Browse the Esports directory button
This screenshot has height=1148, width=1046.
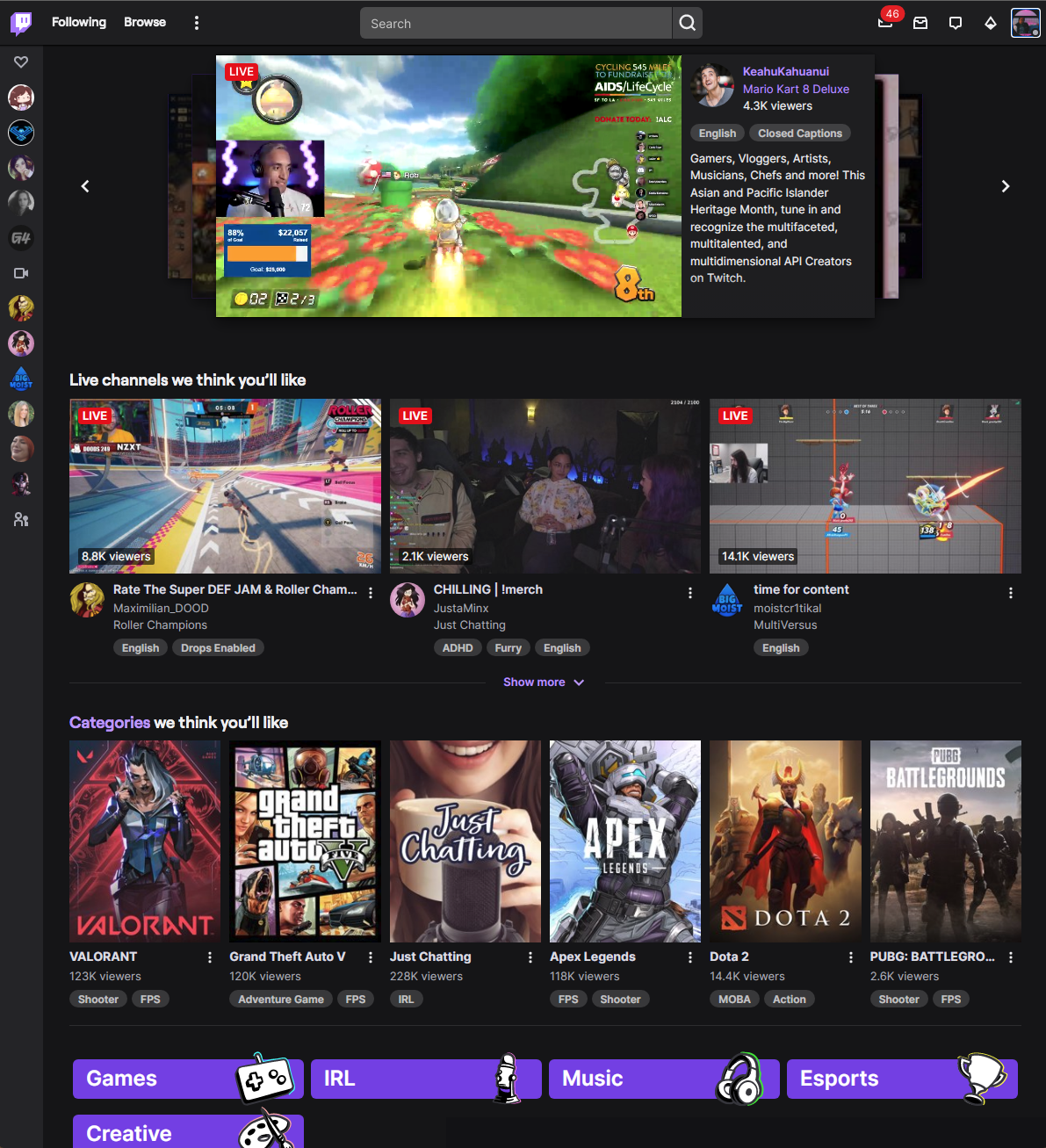coord(902,1079)
